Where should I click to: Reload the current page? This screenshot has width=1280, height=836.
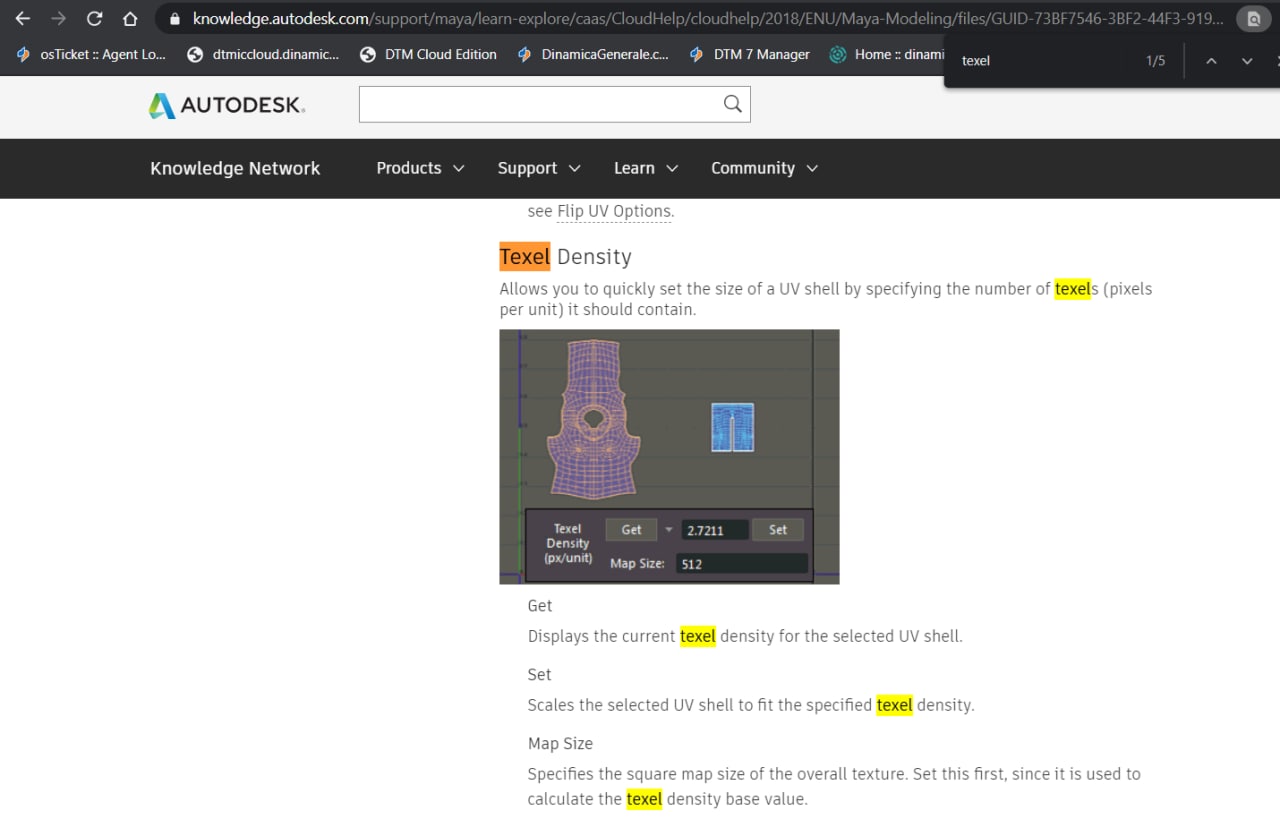[x=94, y=18]
